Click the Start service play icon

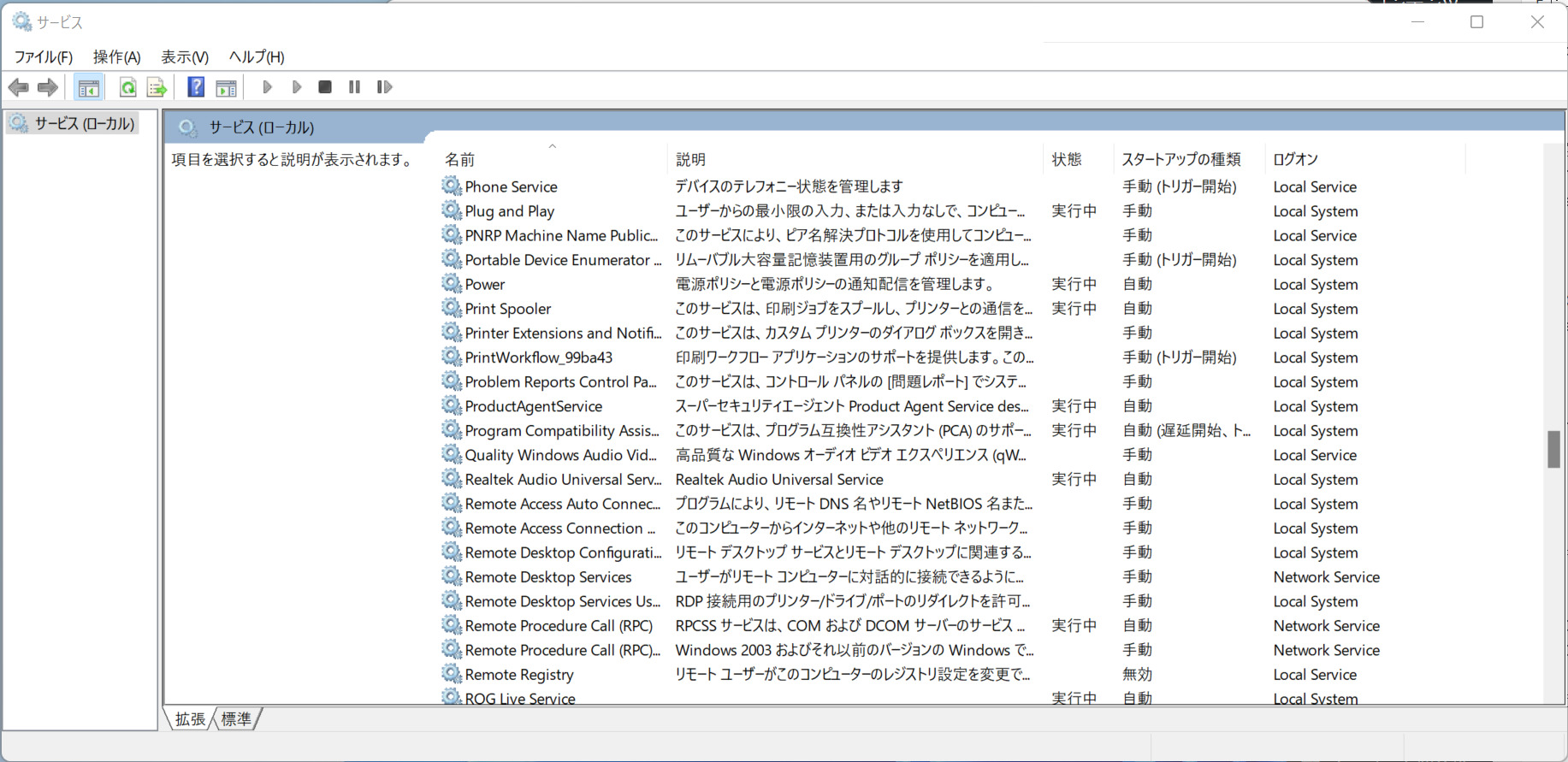pos(267,87)
